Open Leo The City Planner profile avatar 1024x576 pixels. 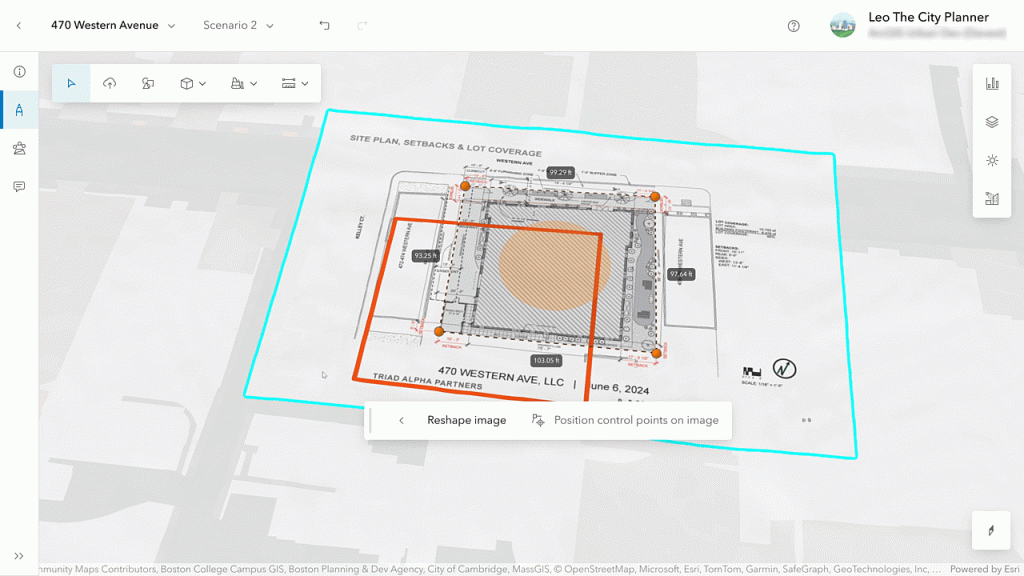pyautogui.click(x=842, y=25)
